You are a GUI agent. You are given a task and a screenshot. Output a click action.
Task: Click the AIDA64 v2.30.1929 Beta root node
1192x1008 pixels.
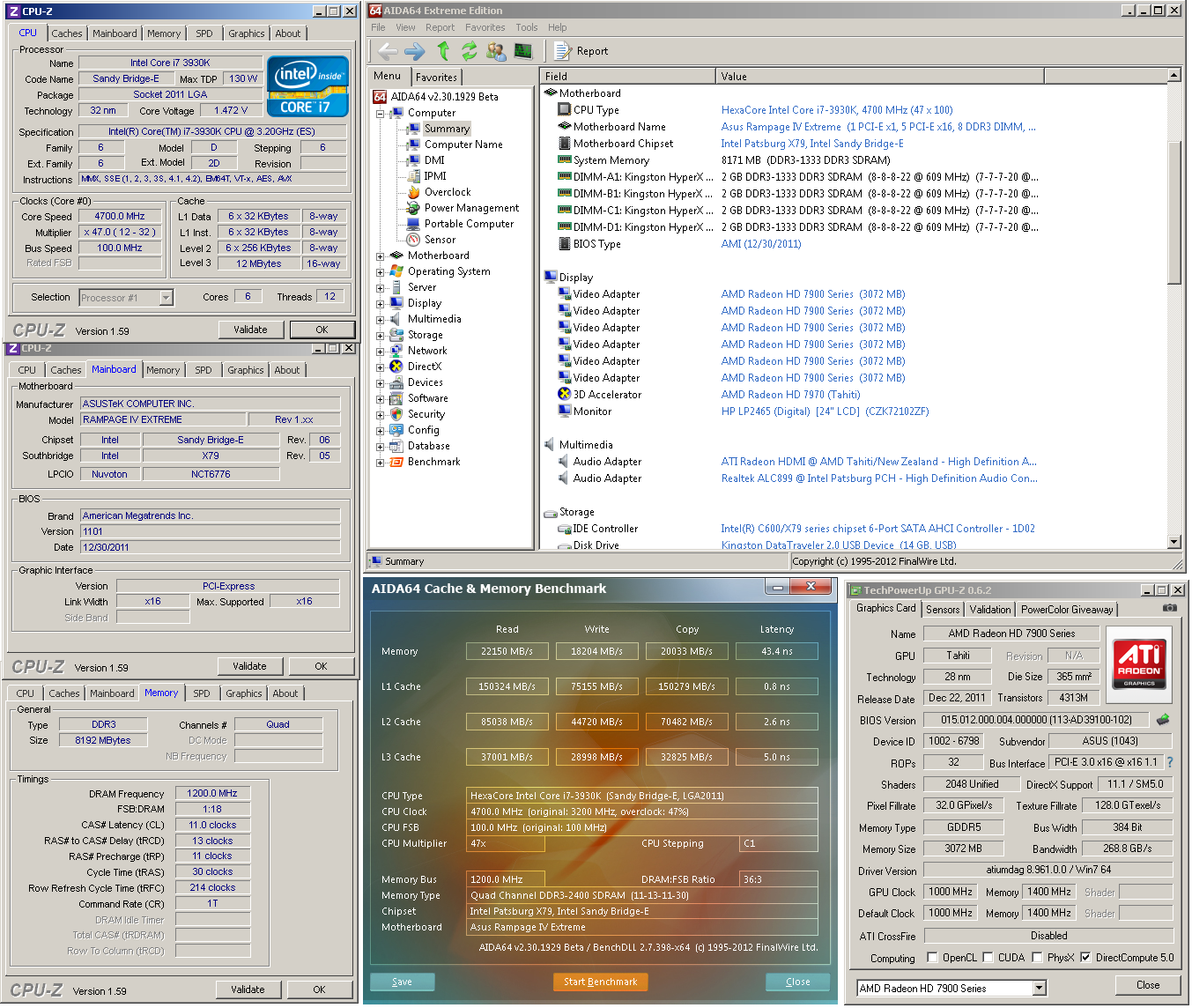pos(444,97)
